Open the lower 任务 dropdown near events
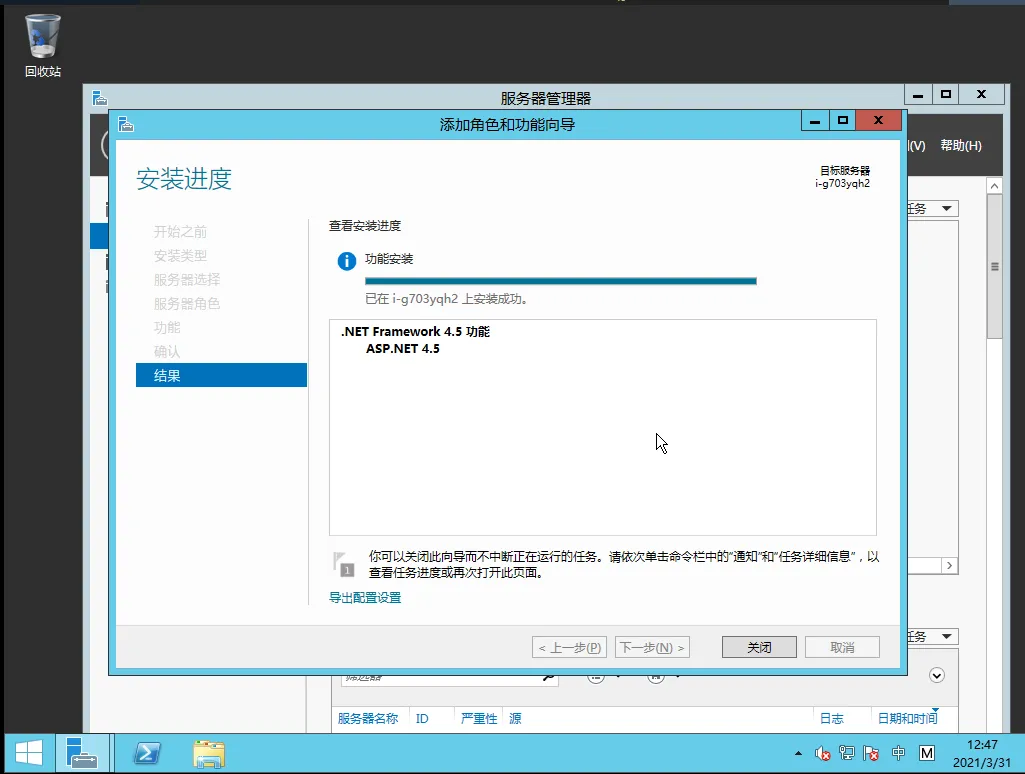This screenshot has width=1025, height=774. pyautogui.click(x=932, y=637)
